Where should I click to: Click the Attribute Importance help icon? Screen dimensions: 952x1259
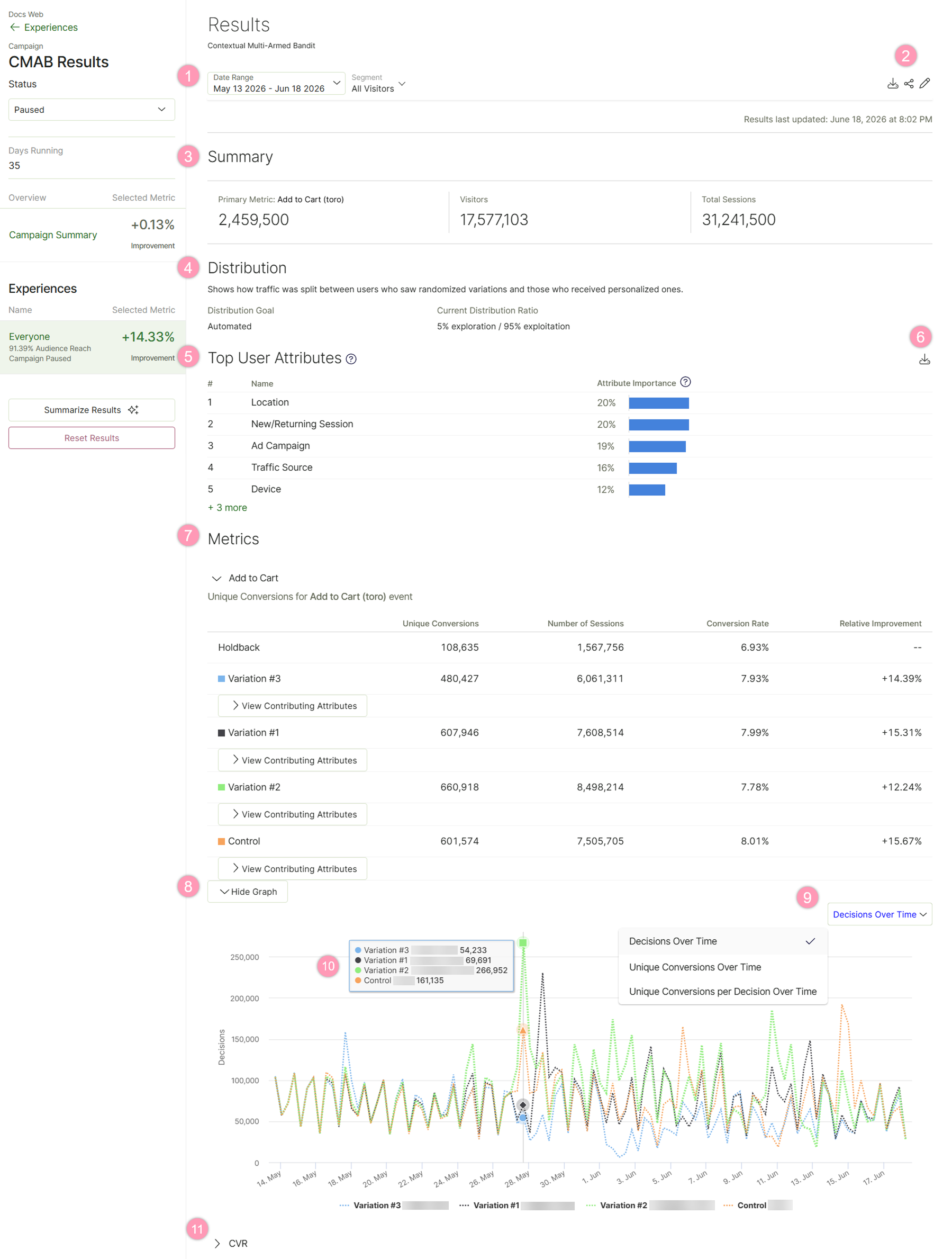point(686,382)
